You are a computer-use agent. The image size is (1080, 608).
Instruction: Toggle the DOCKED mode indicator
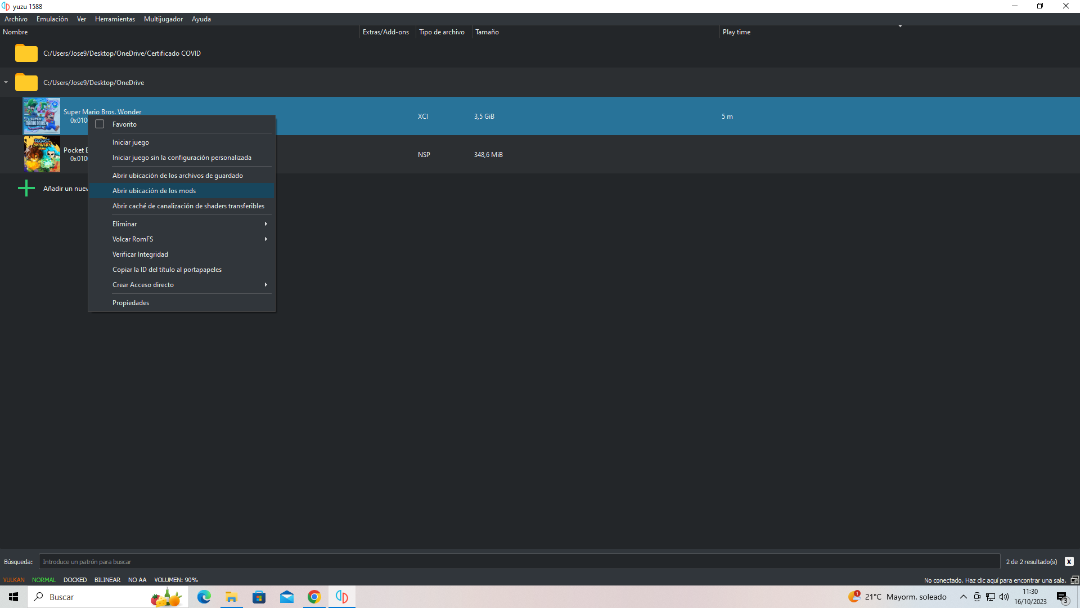coord(75,580)
